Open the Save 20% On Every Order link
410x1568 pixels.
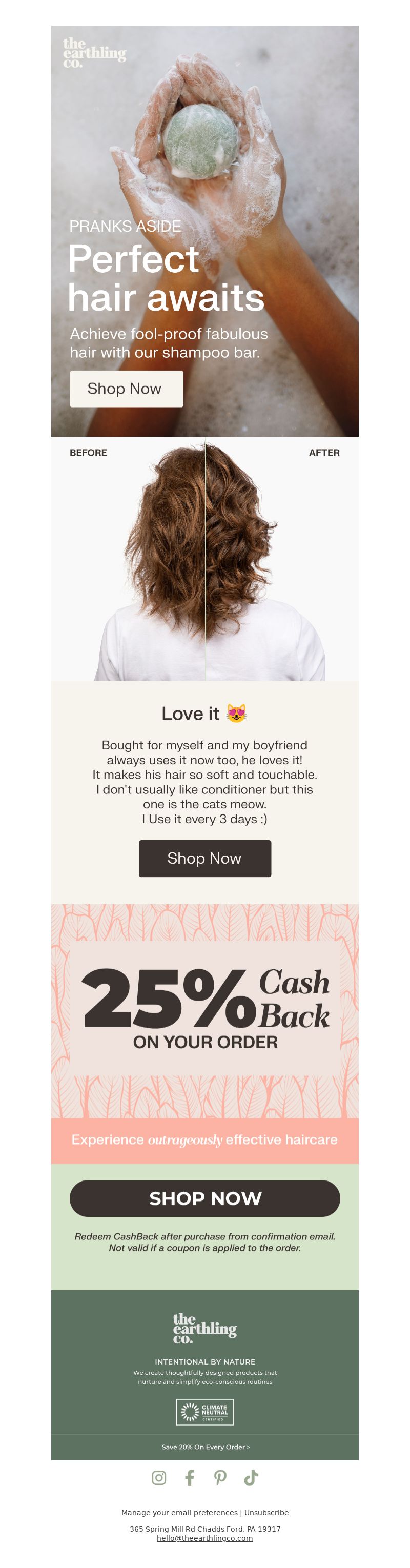(x=206, y=1447)
